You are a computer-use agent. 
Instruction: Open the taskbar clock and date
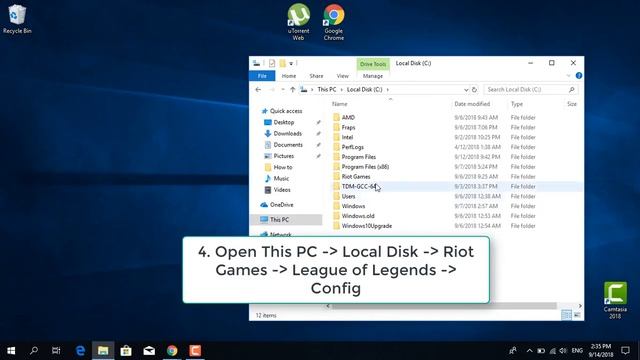coord(601,351)
